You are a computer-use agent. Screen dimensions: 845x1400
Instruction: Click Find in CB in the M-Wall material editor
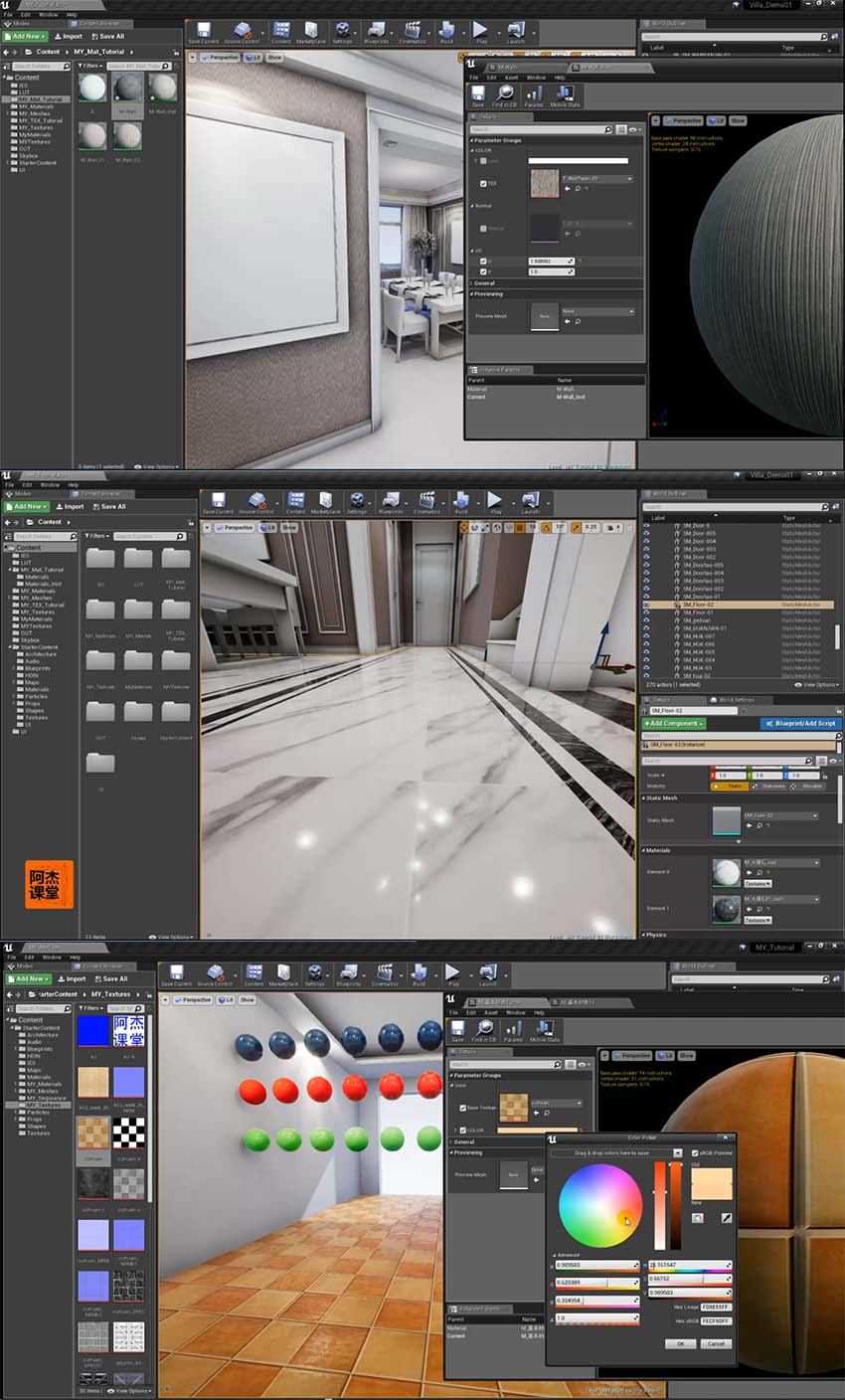pyautogui.click(x=504, y=96)
